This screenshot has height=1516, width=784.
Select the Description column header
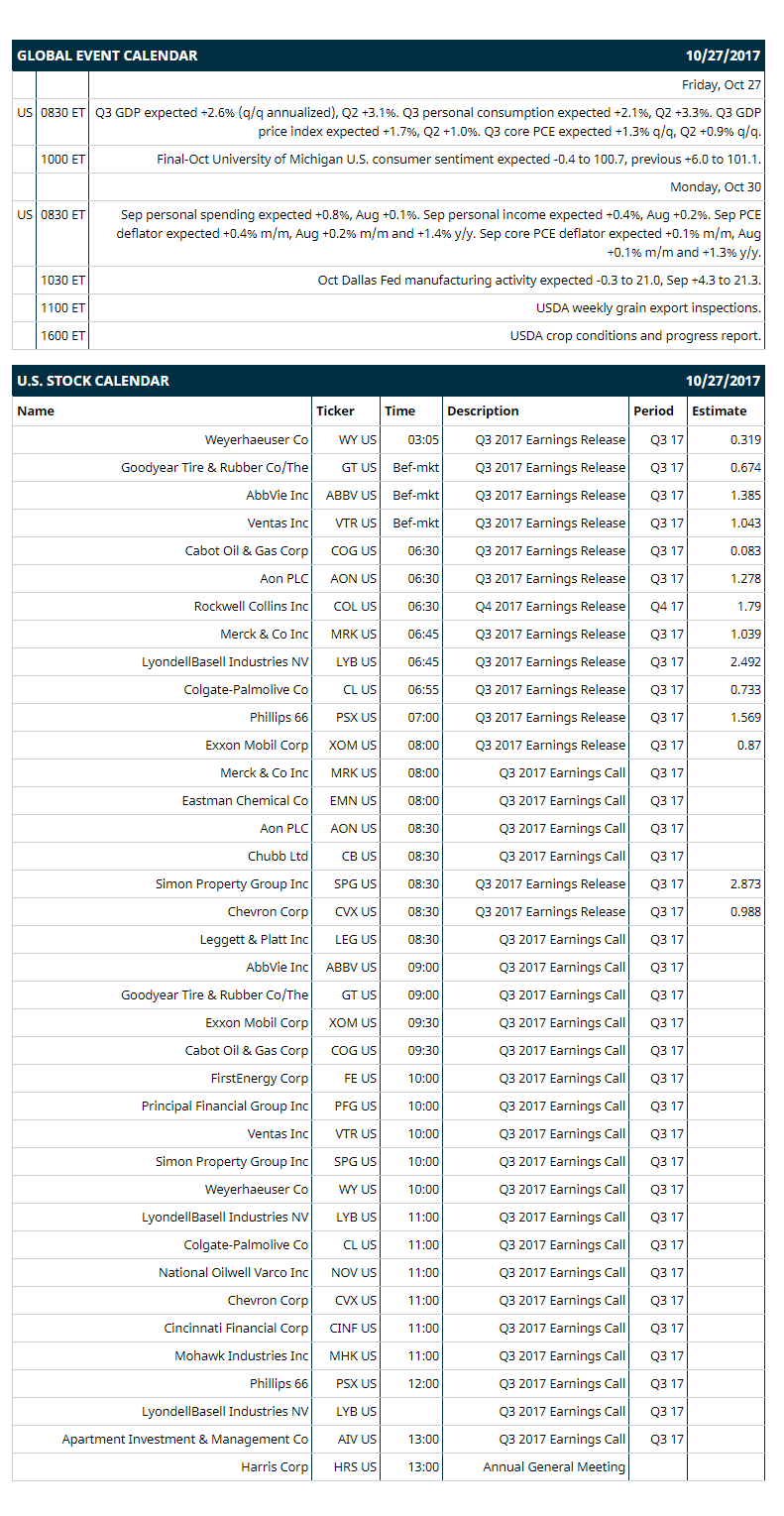[x=483, y=410]
